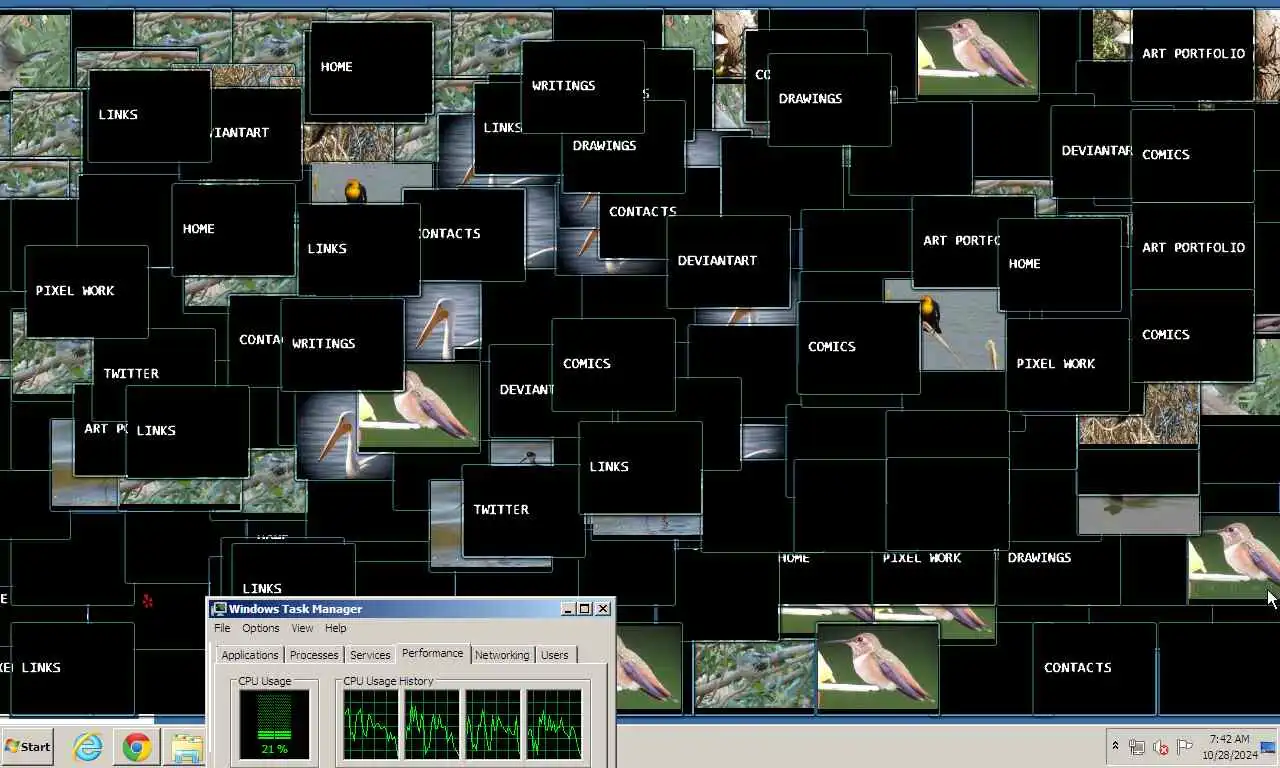Open the COMICS tile left of blackbird photo
Viewport: 1280px width, 768px height.
click(x=858, y=347)
